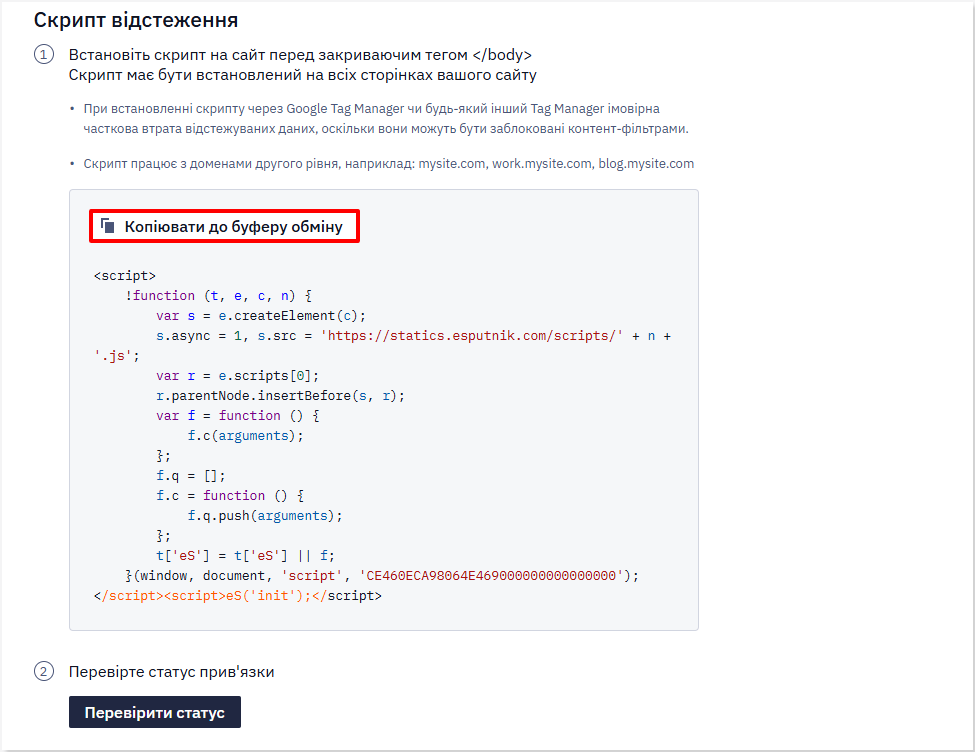Viewport: 975px width, 752px height.
Task: Click Копіювати до буферу обміну text
Action: (233, 226)
